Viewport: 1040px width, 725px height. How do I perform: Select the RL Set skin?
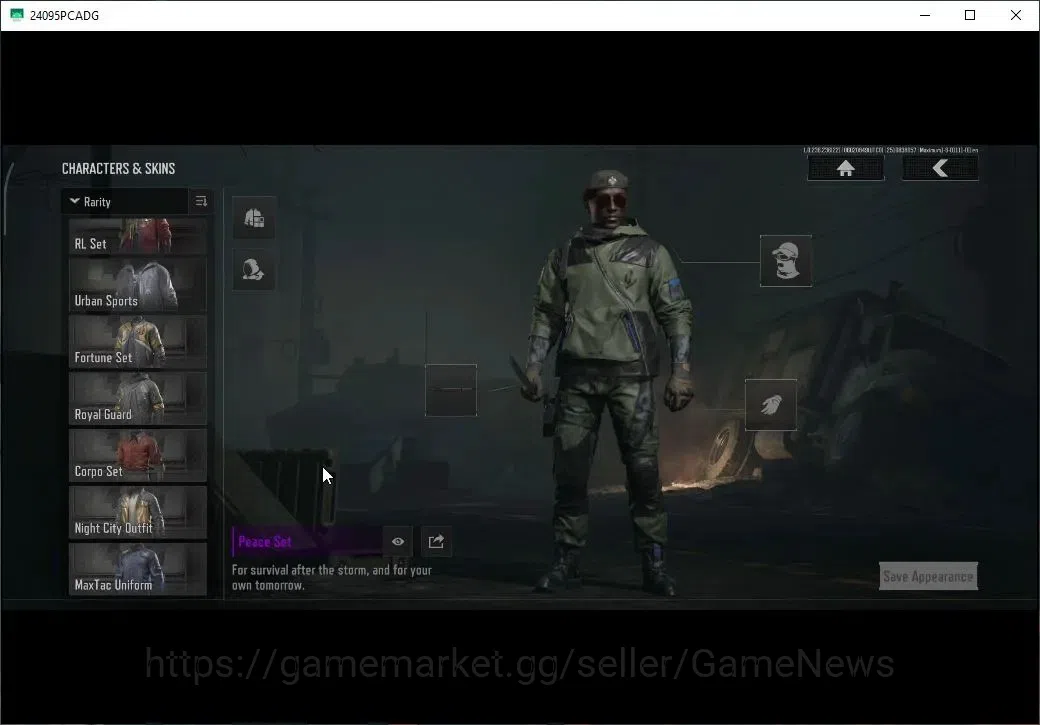[x=138, y=236]
